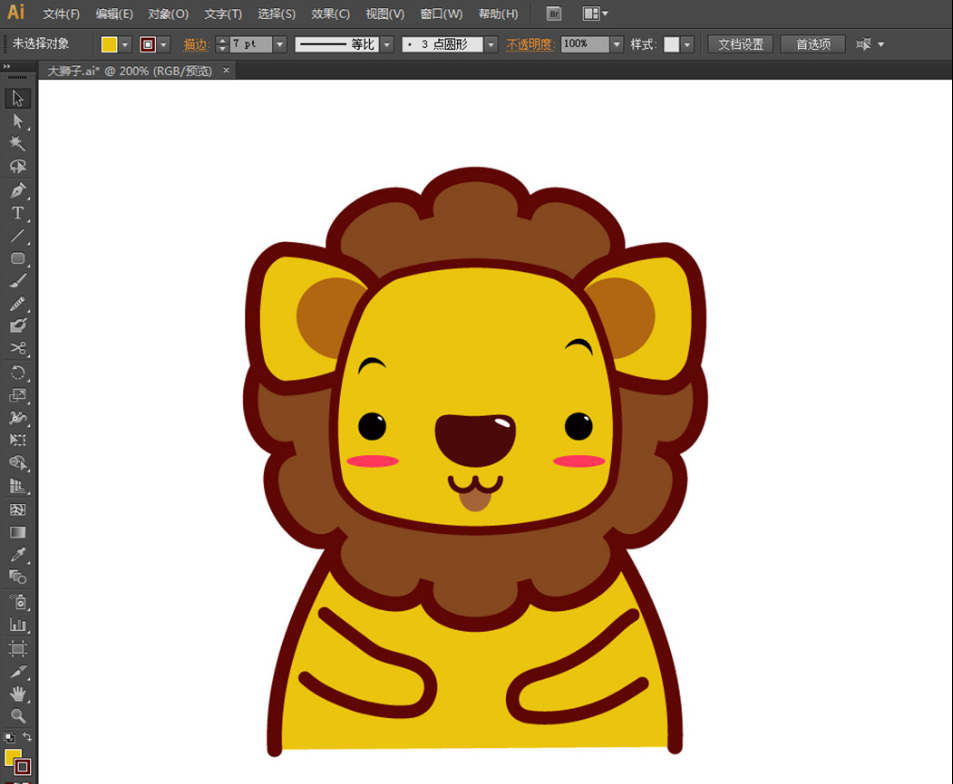
Task: Pick the Scissors tool
Action: point(17,348)
